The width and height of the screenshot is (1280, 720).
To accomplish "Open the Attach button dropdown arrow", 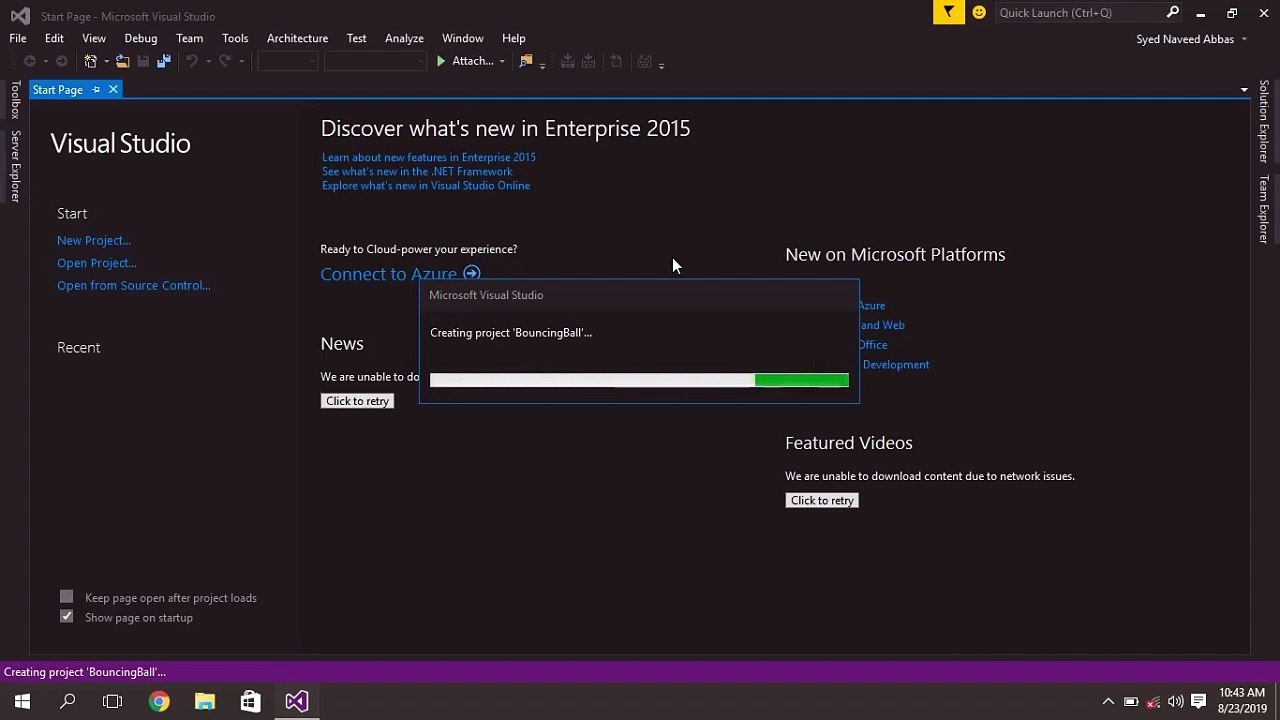I will click(502, 62).
